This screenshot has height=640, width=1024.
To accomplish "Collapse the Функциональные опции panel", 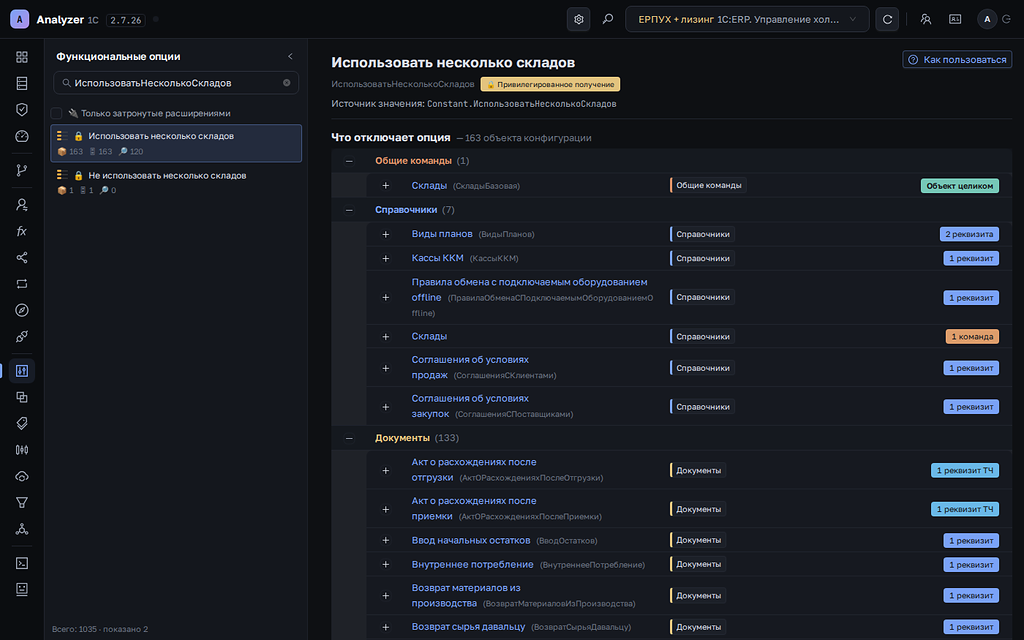I will coord(291,56).
